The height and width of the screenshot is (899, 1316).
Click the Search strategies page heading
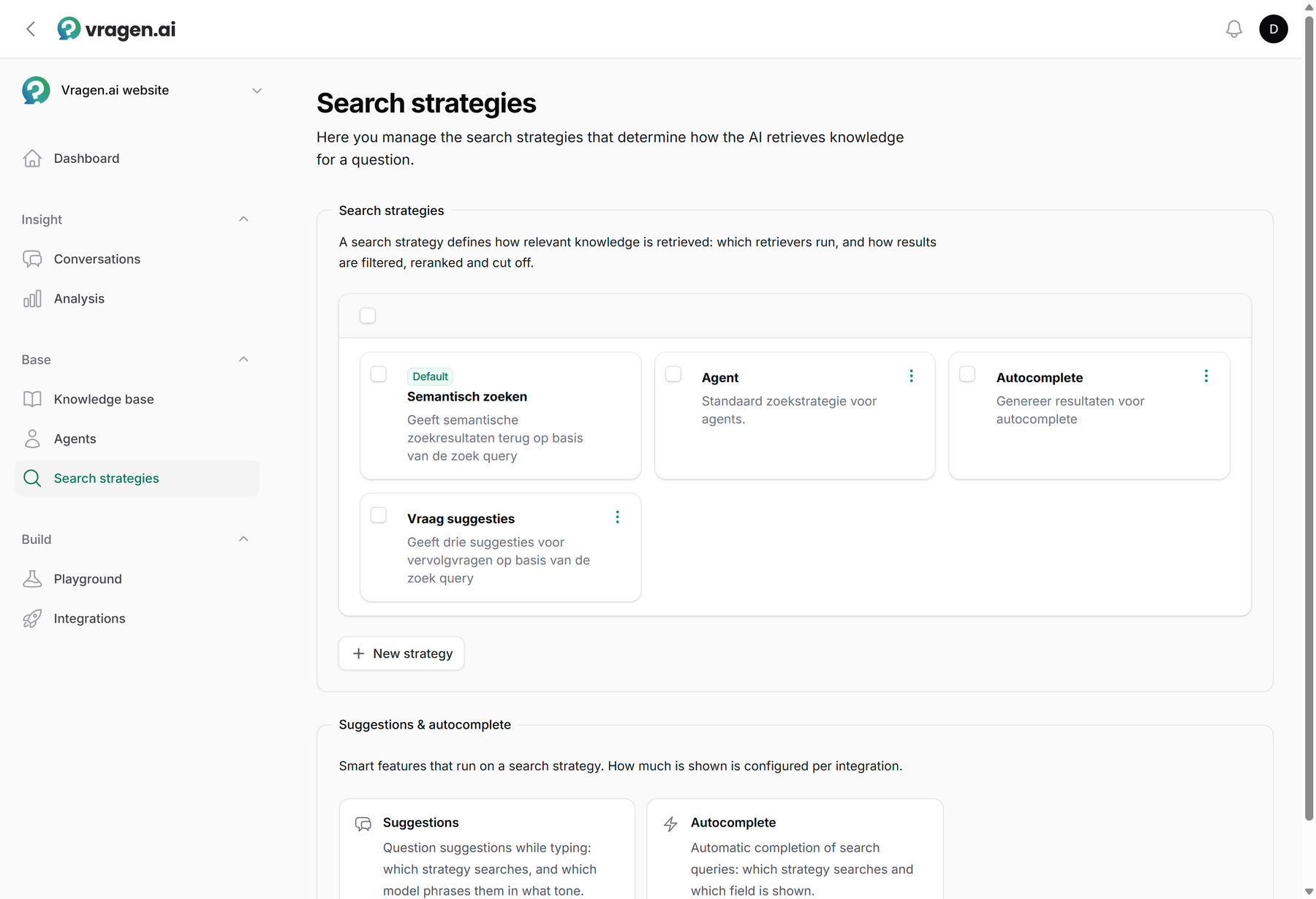(x=426, y=103)
